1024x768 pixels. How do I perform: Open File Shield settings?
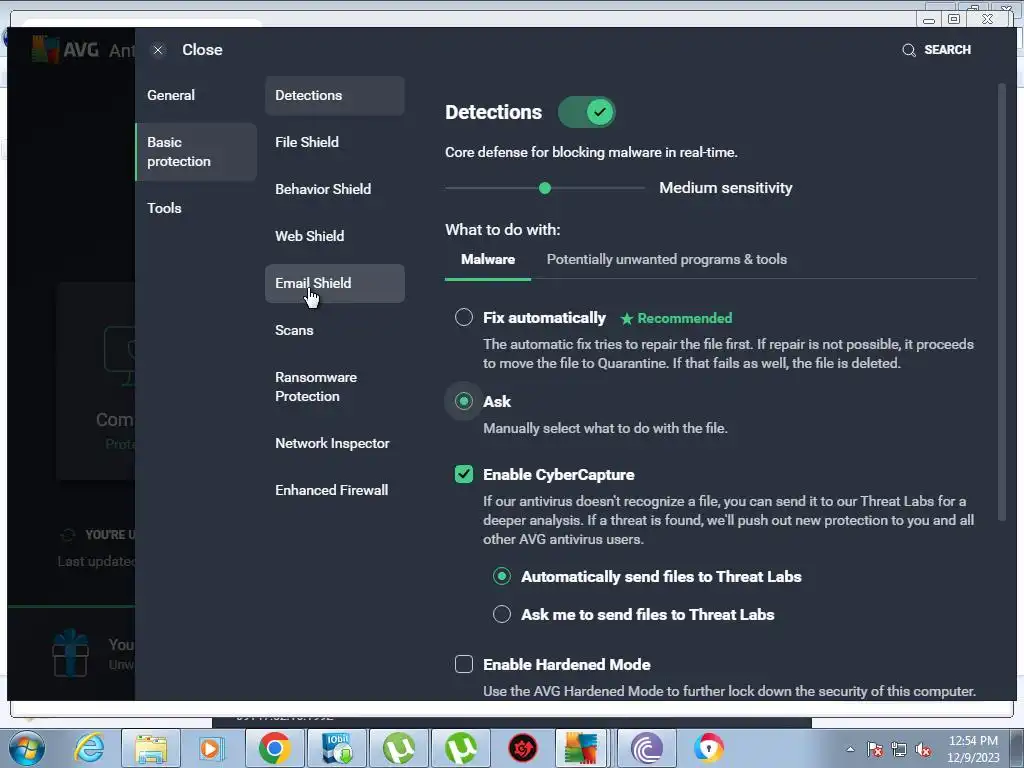[x=334, y=142]
